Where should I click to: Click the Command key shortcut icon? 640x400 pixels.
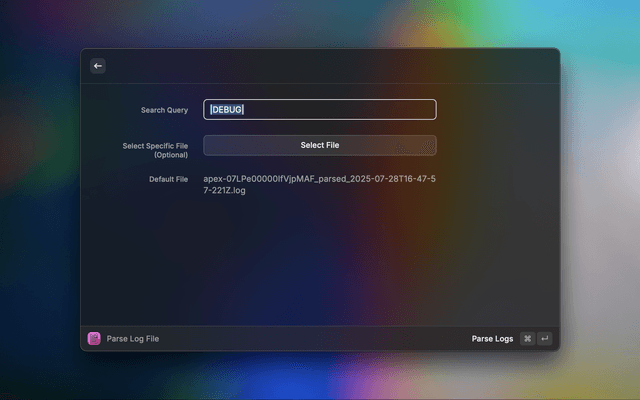click(x=528, y=339)
